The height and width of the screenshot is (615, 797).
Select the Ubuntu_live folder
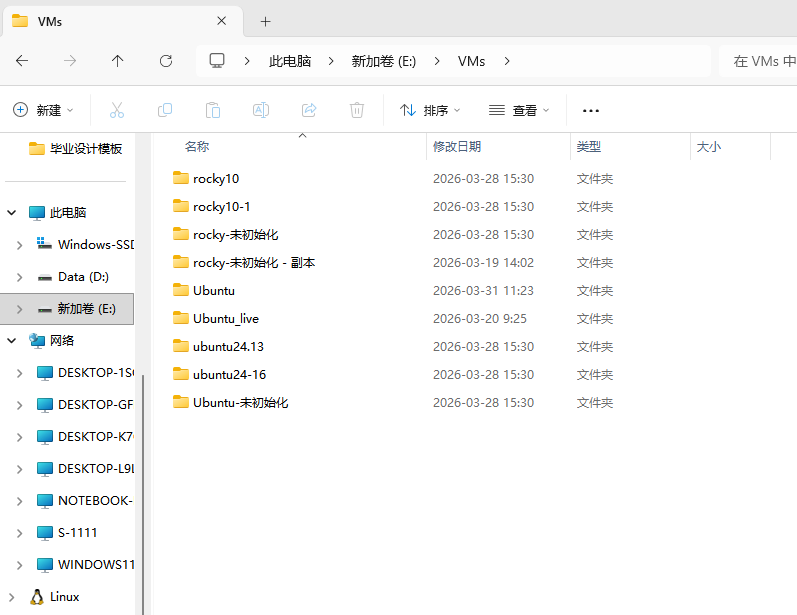[x=226, y=318]
